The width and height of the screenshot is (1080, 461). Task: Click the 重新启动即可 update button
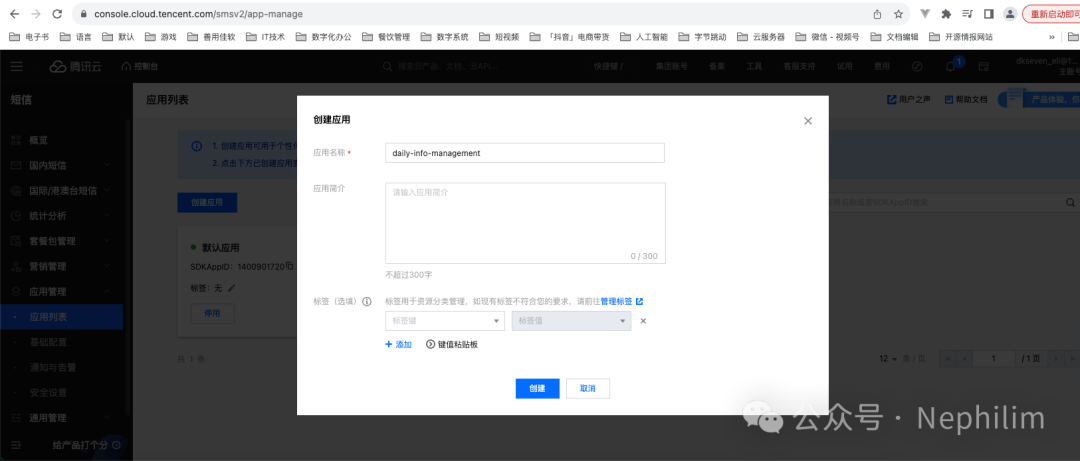[1051, 14]
